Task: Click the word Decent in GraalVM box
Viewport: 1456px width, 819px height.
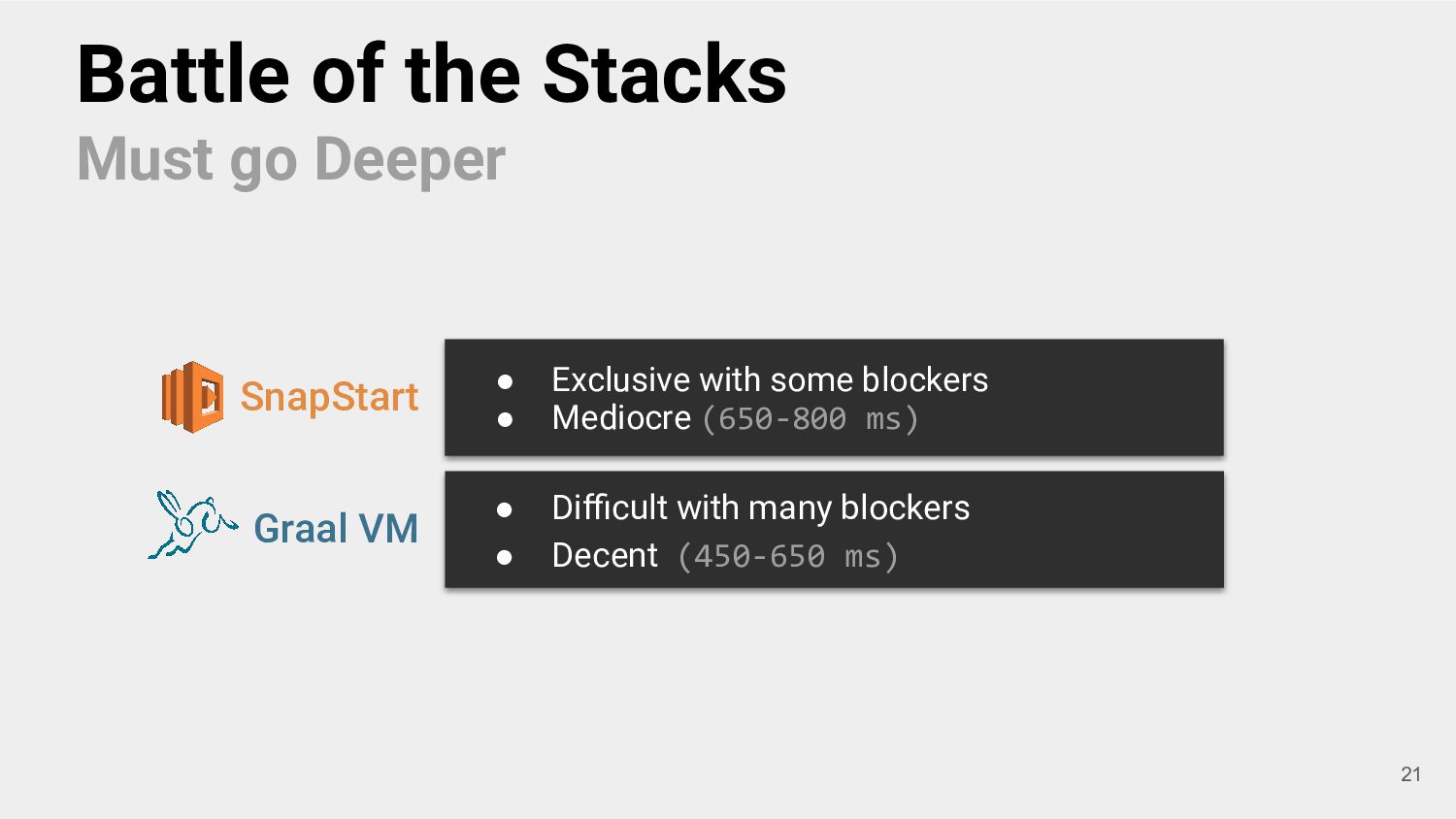Action: tap(605, 555)
